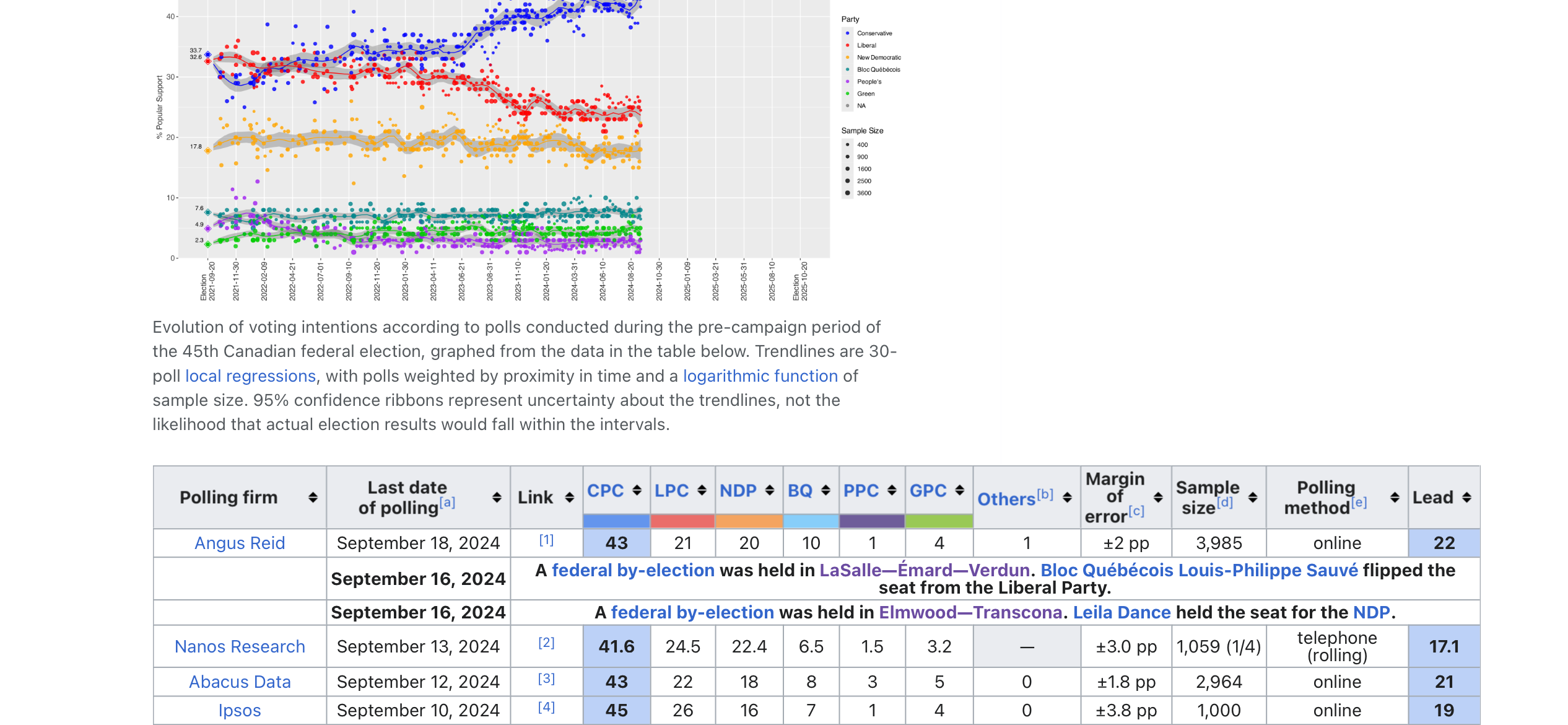Click the Others header link
Viewport: 1568px width, 725px height.
[1006, 499]
